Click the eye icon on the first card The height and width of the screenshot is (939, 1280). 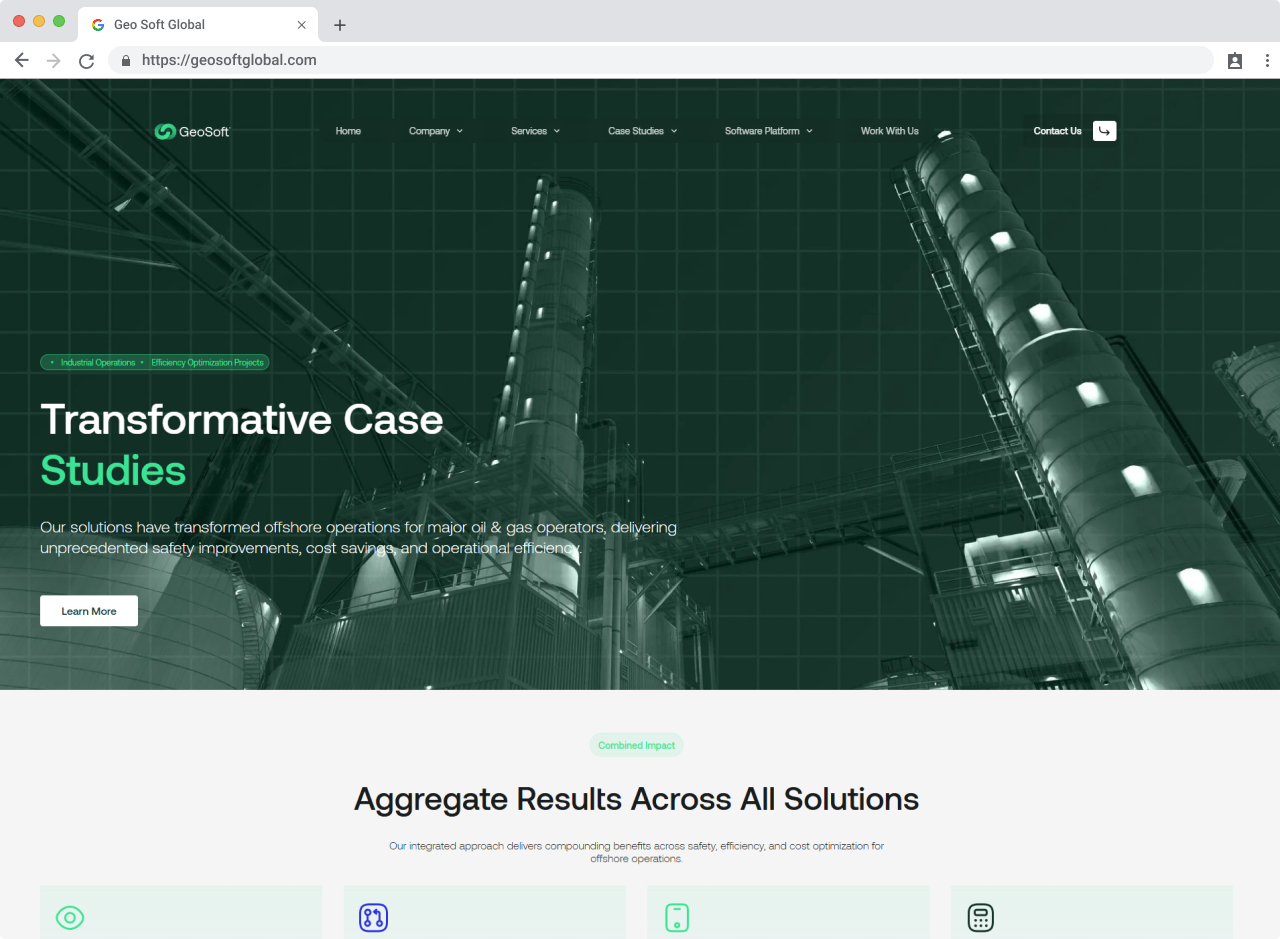(x=70, y=917)
